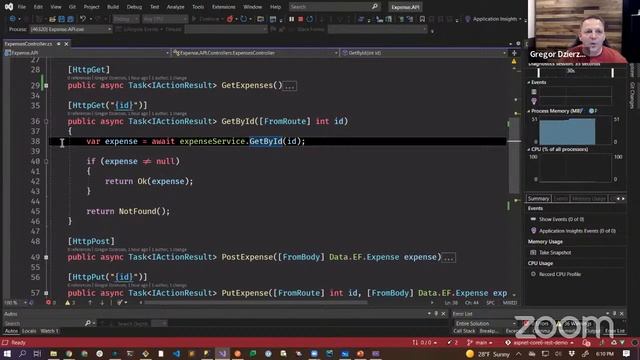Switch to the Call Stack tab
Image resolution: width=640 pixels, height=360 pixels.
464,331
